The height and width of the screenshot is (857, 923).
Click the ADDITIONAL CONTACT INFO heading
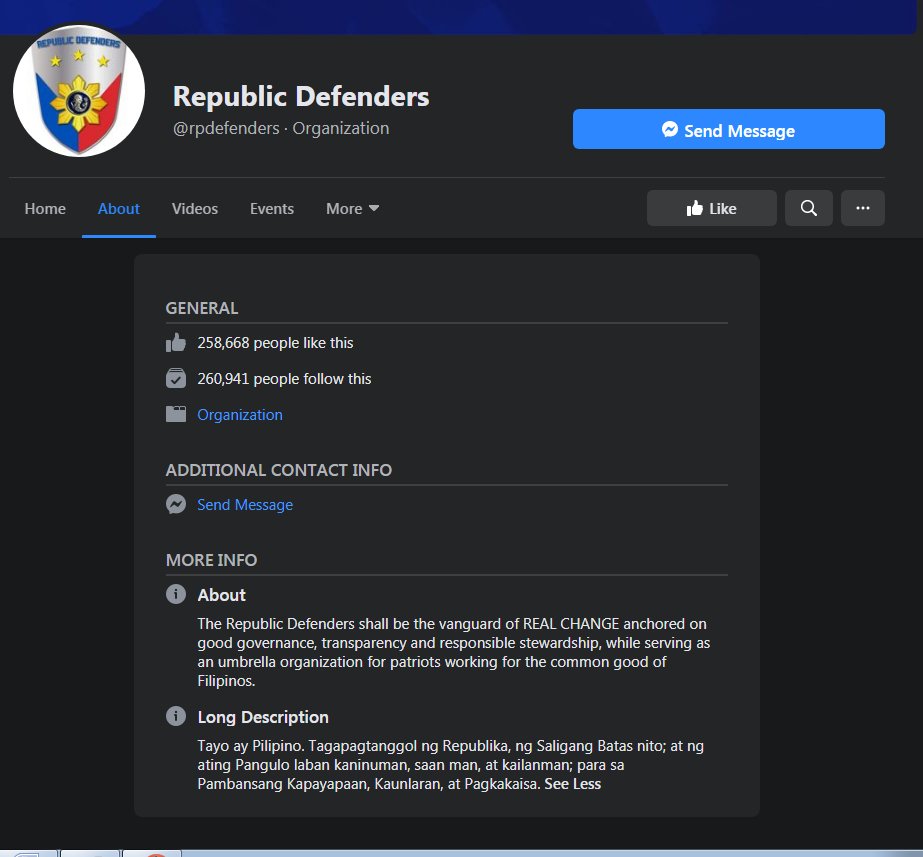[x=278, y=470]
